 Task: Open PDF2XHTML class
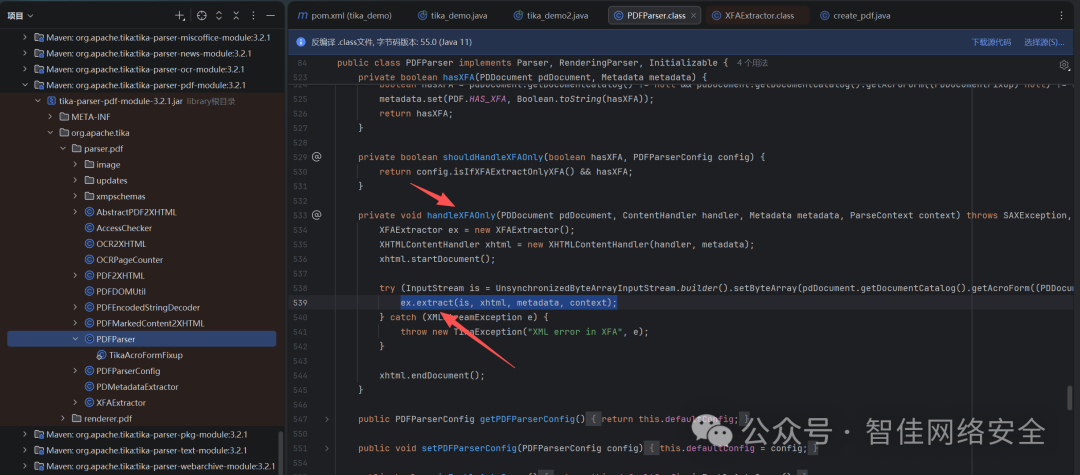(120, 275)
